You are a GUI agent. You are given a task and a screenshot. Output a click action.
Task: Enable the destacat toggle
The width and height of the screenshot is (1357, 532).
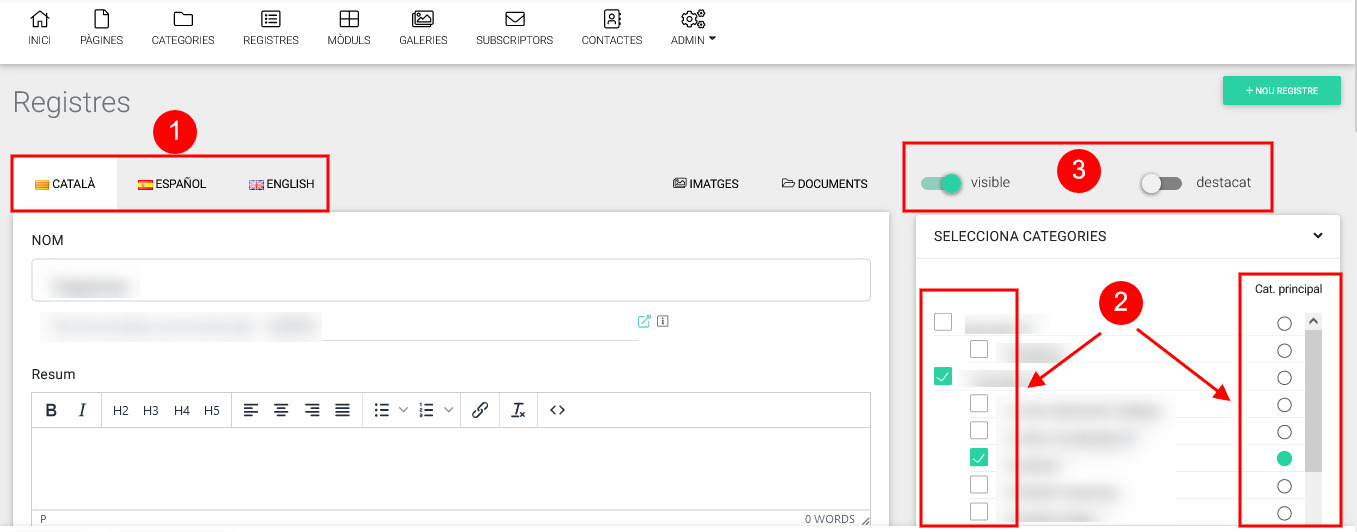[x=1161, y=183]
